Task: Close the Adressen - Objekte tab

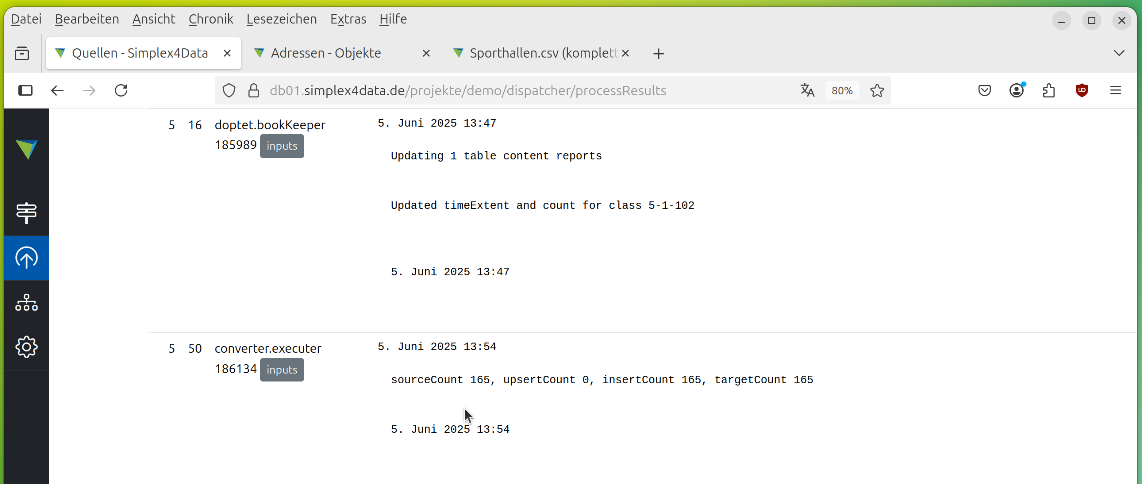Action: [427, 53]
